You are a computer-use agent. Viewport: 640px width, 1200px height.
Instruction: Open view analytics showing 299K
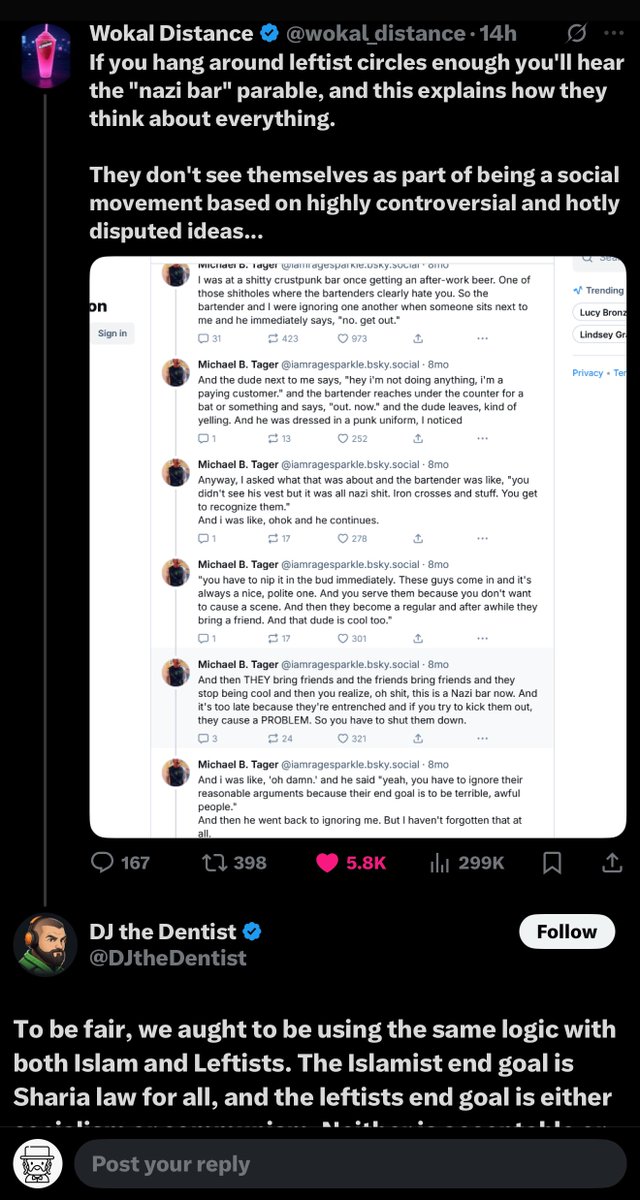[438, 862]
